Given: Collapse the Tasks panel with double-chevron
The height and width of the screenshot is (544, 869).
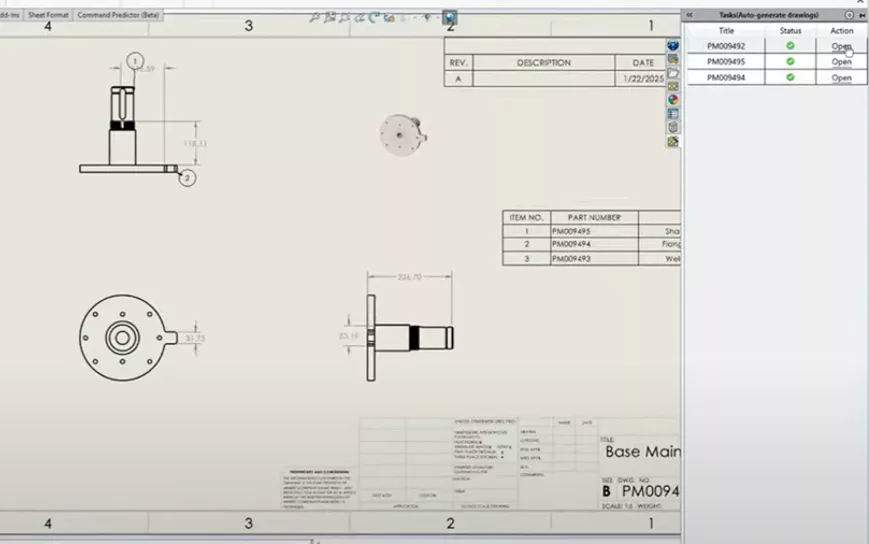Looking at the screenshot, I should (688, 15).
